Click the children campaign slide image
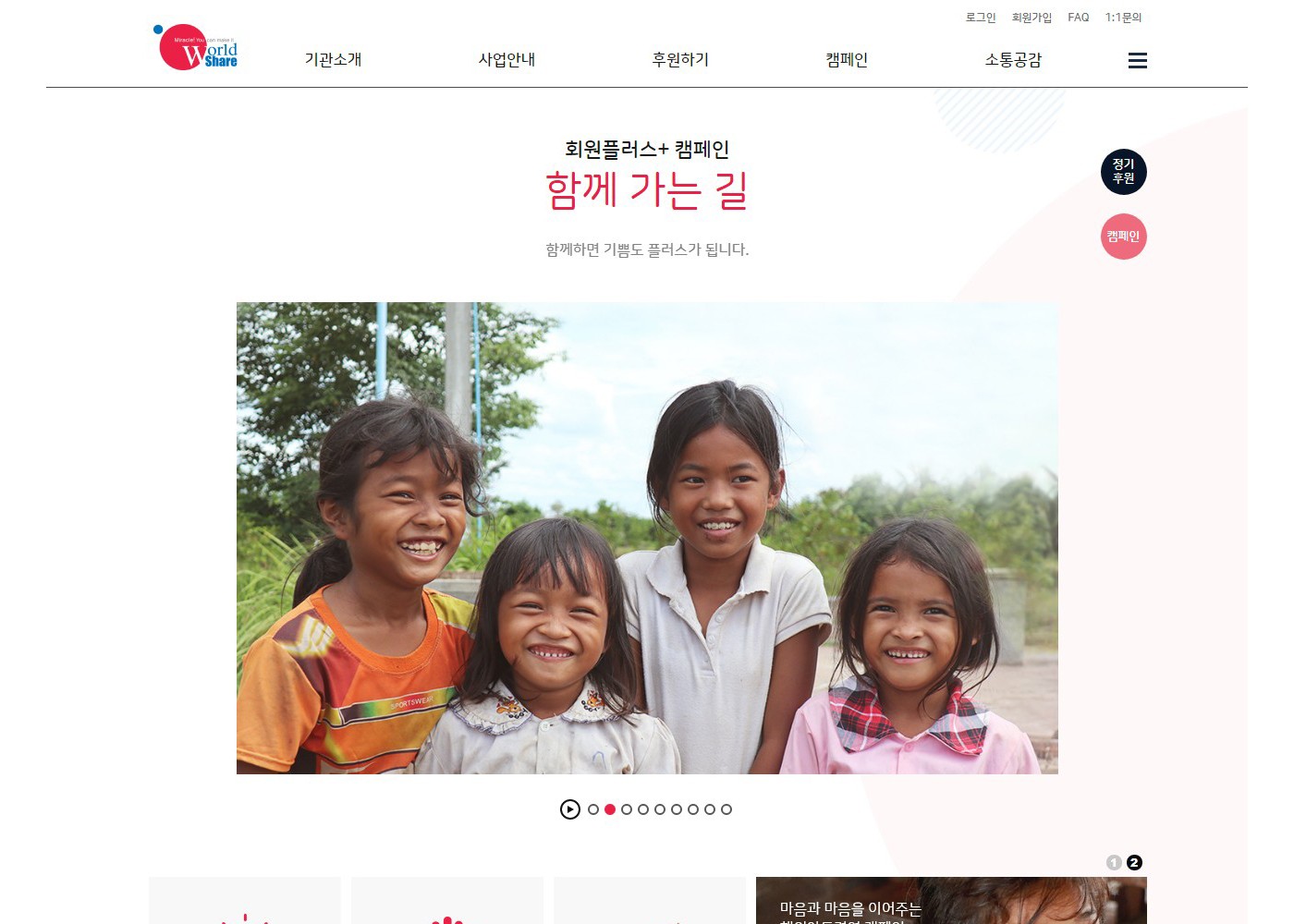The height and width of the screenshot is (924, 1294). coord(647,538)
